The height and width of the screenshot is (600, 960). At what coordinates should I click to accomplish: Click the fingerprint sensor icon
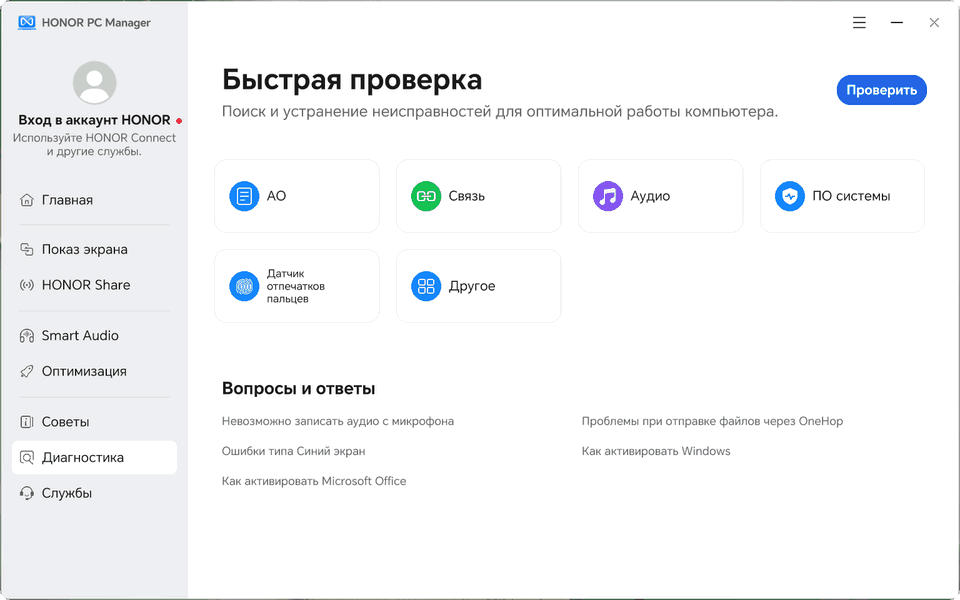[244, 286]
